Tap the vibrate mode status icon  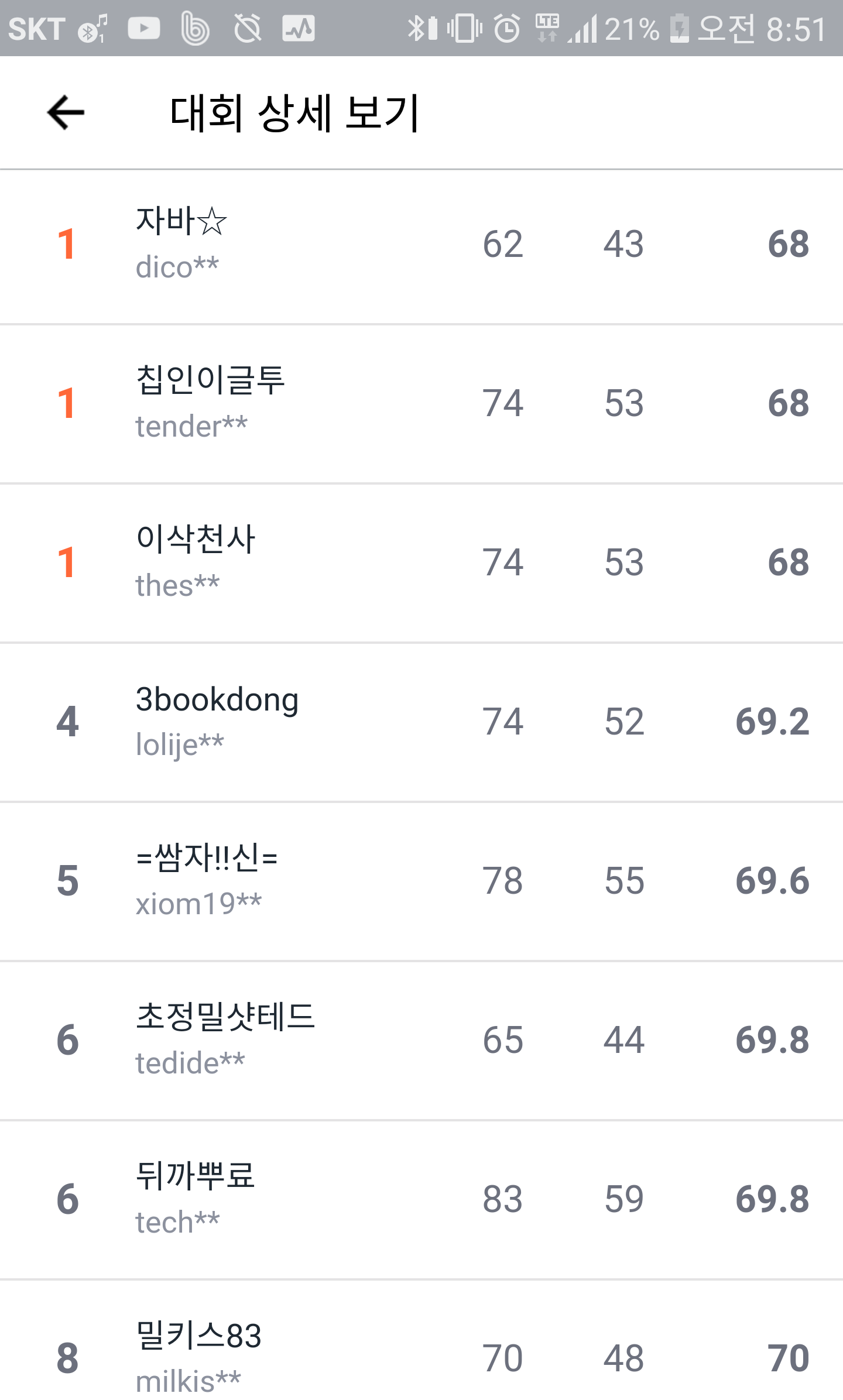pyautogui.click(x=464, y=28)
